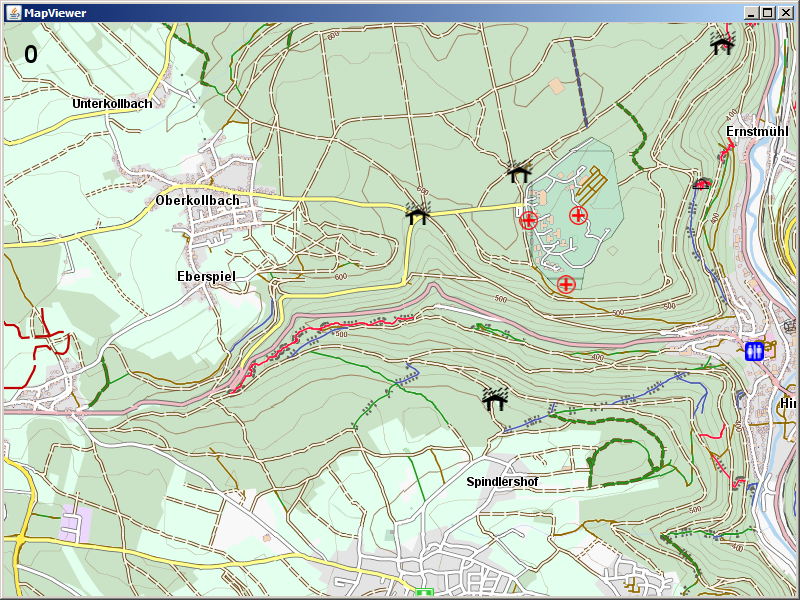
Task: Open the Java icon window menu in title bar
Action: 11,12
